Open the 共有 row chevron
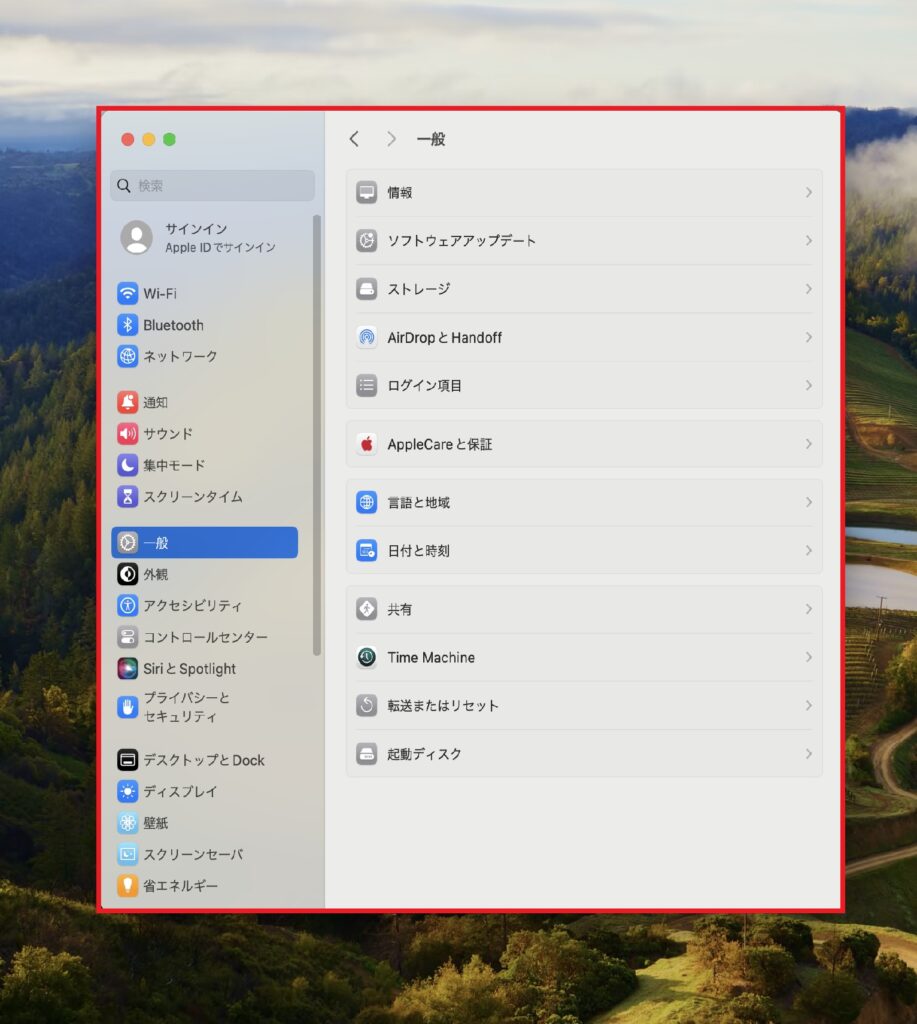 [809, 609]
